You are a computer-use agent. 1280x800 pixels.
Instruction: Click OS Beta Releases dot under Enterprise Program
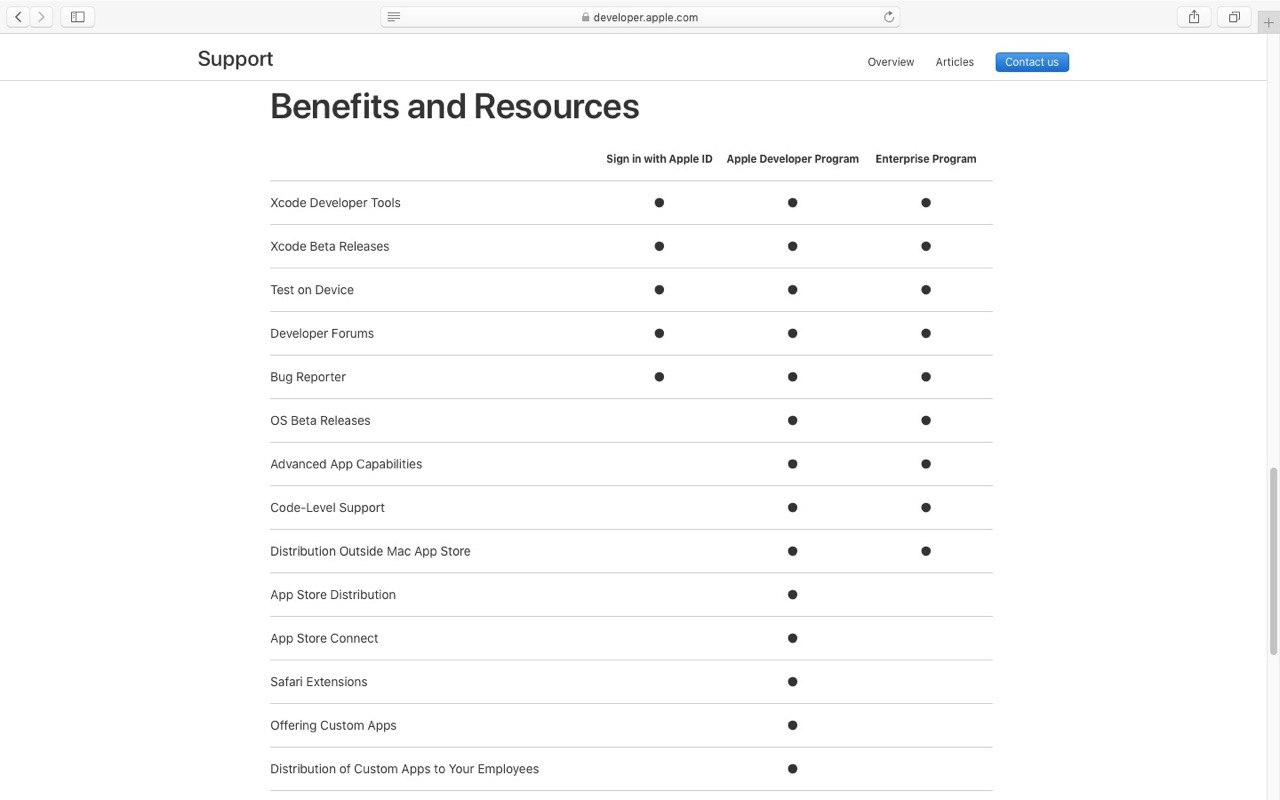(926, 421)
